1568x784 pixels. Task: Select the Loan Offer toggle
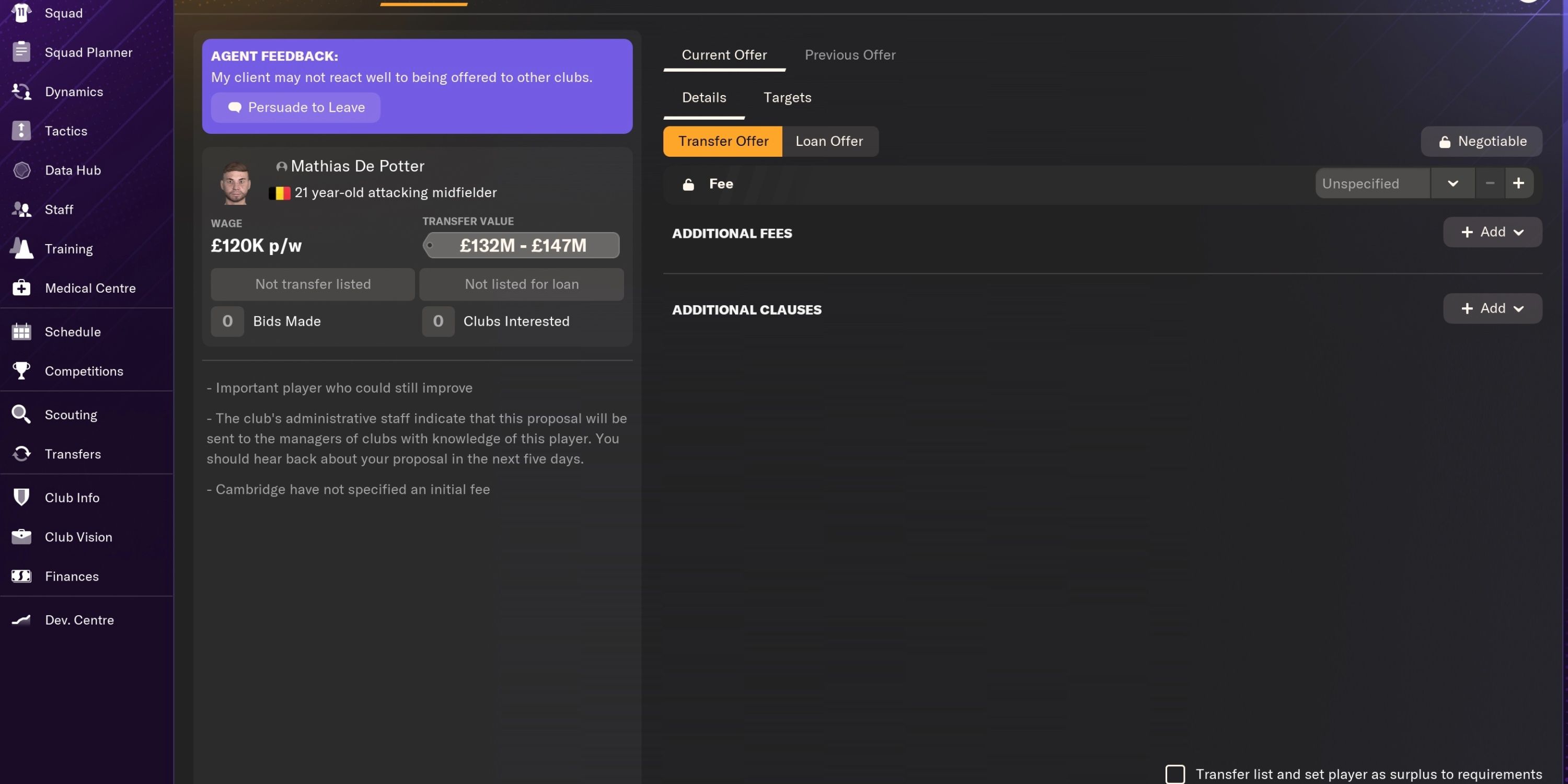pos(829,141)
